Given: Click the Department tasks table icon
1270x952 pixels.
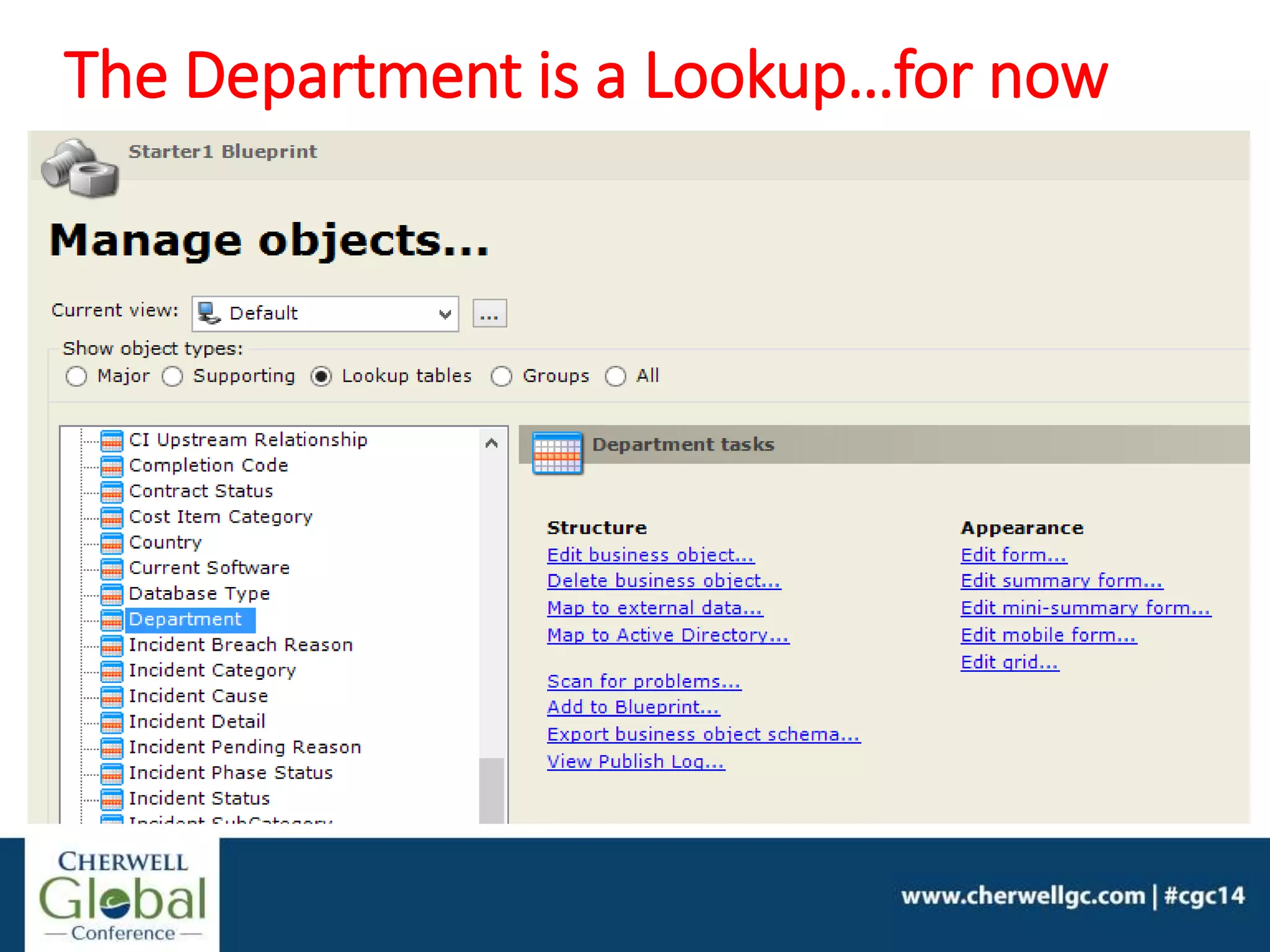Looking at the screenshot, I should tap(557, 454).
